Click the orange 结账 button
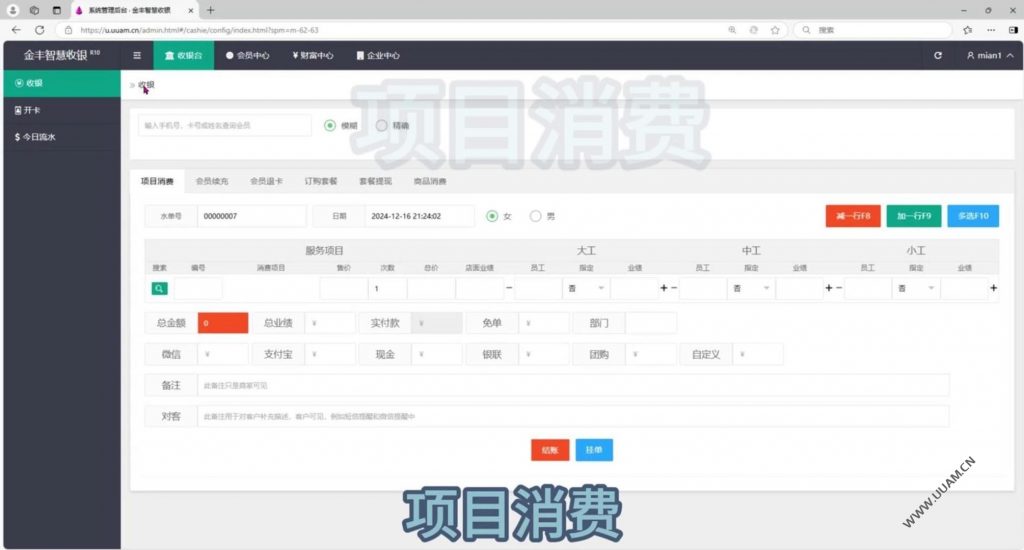Viewport: 1024px width, 550px height. 550,450
